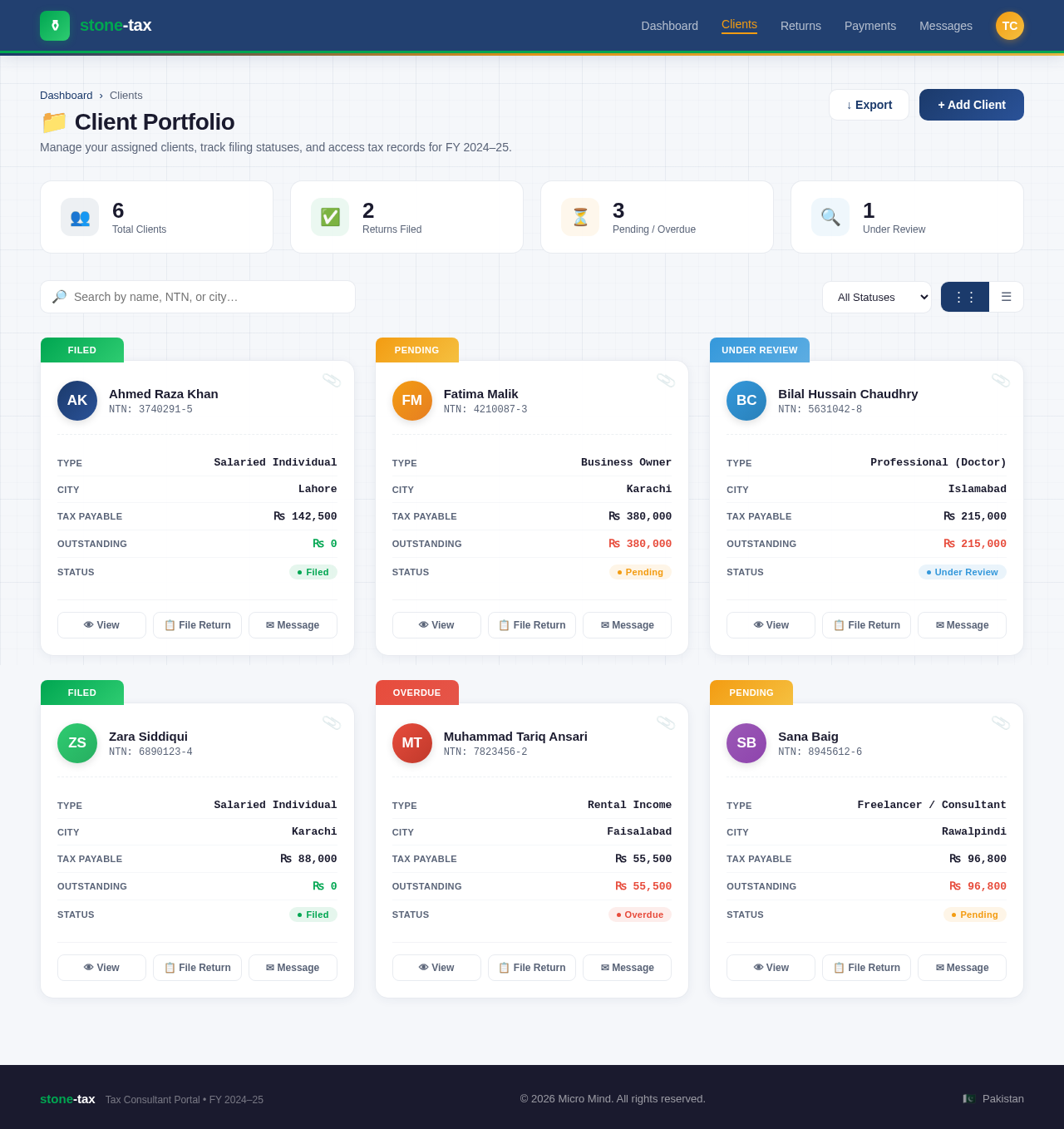
Task: Export the client portfolio
Action: click(x=869, y=105)
